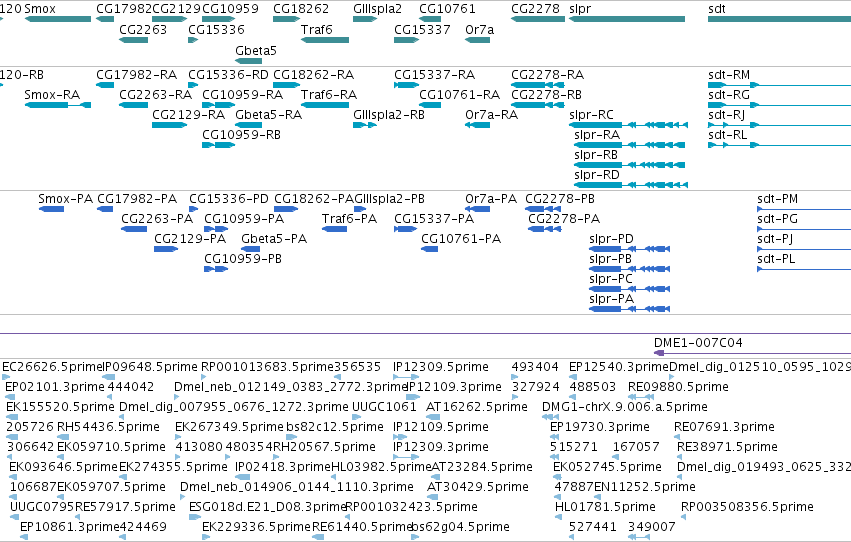This screenshot has width=851, height=542.
Task: Click the EP12540.3prime label
Action: pos(619,367)
